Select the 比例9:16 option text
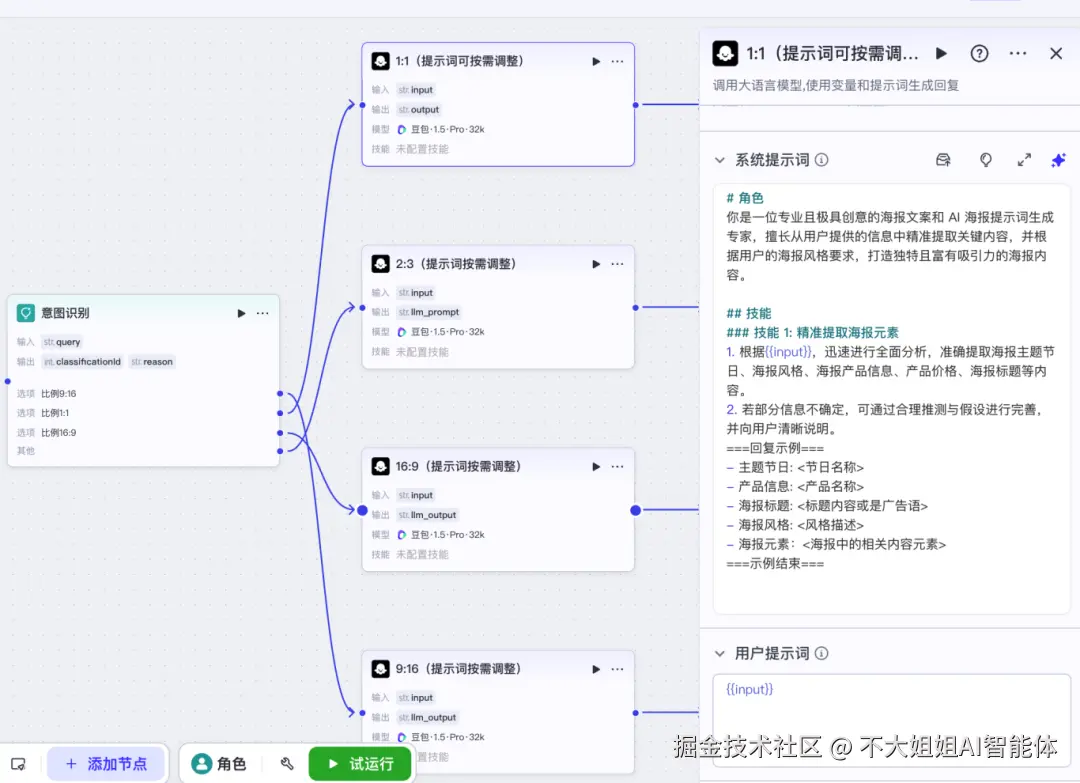The width and height of the screenshot is (1080, 783). 59,394
